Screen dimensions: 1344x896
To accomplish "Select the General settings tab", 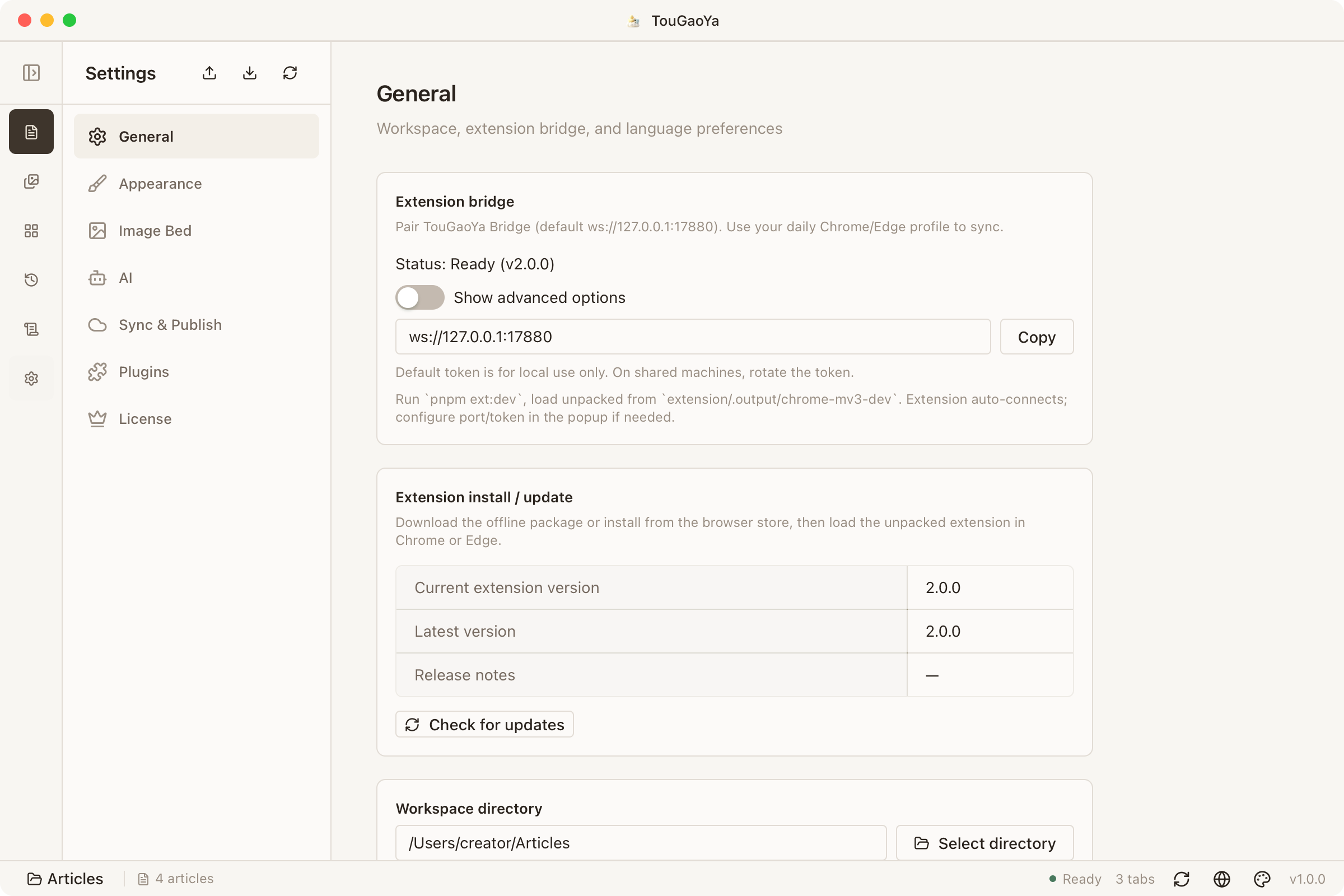I will pyautogui.click(x=197, y=136).
